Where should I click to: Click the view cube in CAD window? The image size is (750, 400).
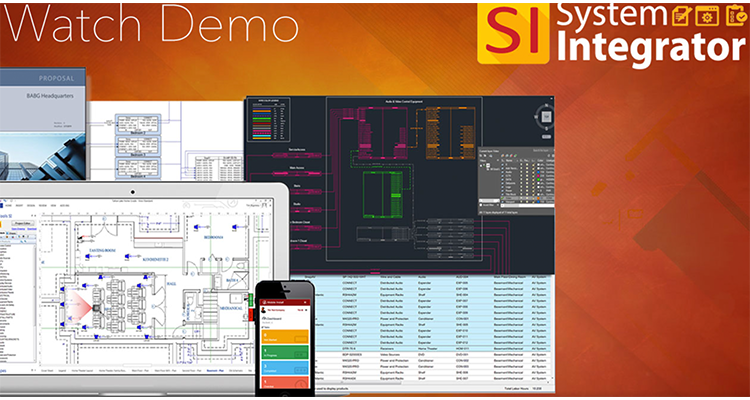point(547,116)
